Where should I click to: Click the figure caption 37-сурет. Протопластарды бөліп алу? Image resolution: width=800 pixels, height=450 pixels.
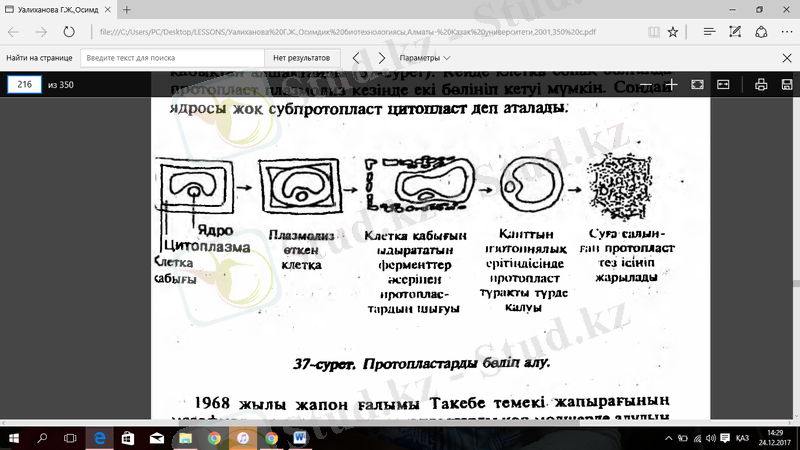pos(421,364)
